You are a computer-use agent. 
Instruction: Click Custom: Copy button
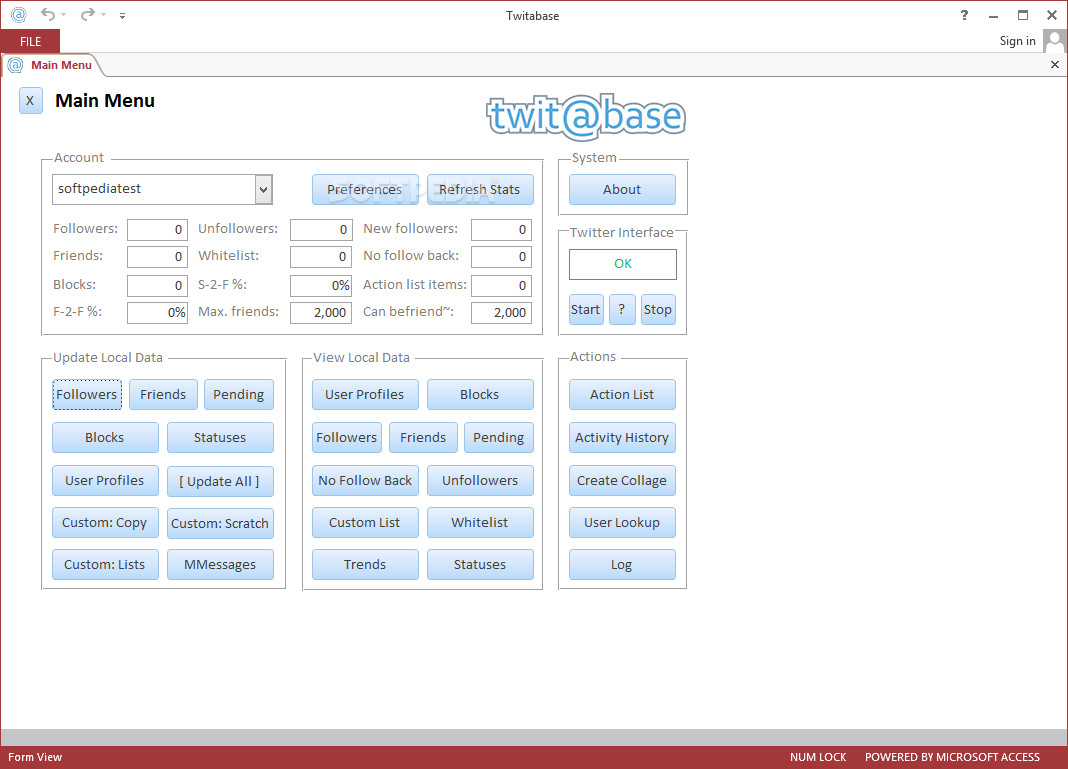(105, 523)
